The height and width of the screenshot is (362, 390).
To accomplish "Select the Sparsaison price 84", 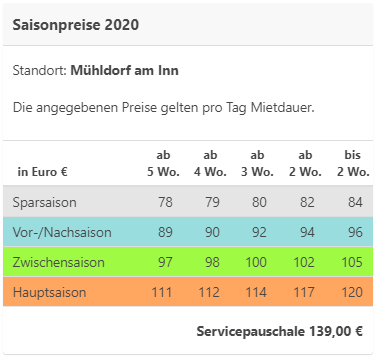I will (355, 202).
